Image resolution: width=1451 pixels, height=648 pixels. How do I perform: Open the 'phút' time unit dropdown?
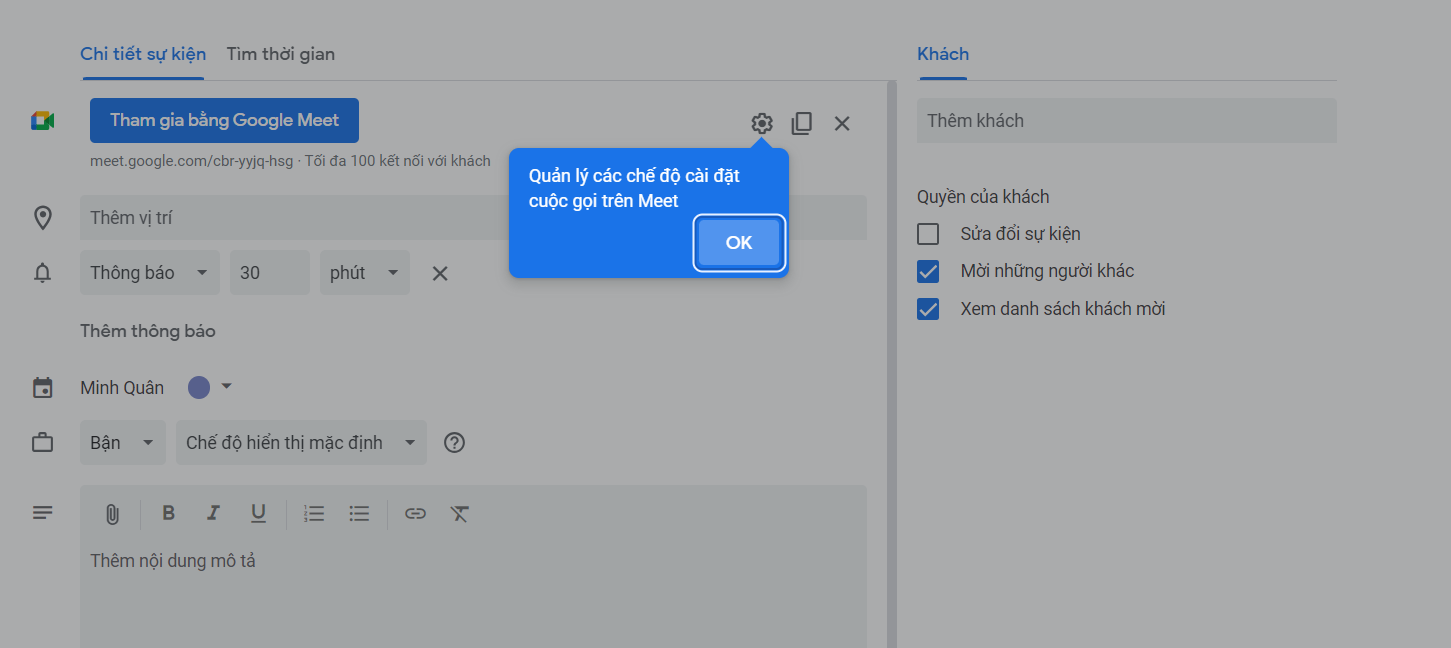[x=364, y=273]
